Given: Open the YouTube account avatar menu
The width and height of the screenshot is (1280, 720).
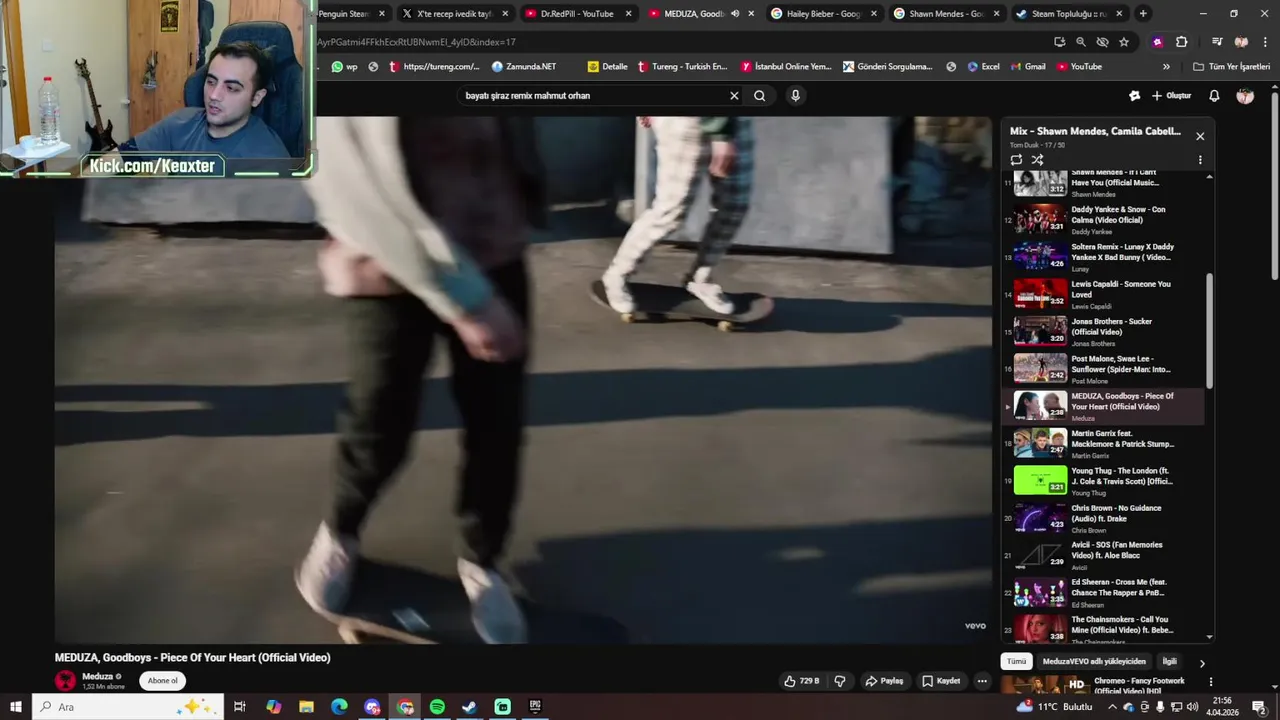Looking at the screenshot, I should click(x=1245, y=96).
